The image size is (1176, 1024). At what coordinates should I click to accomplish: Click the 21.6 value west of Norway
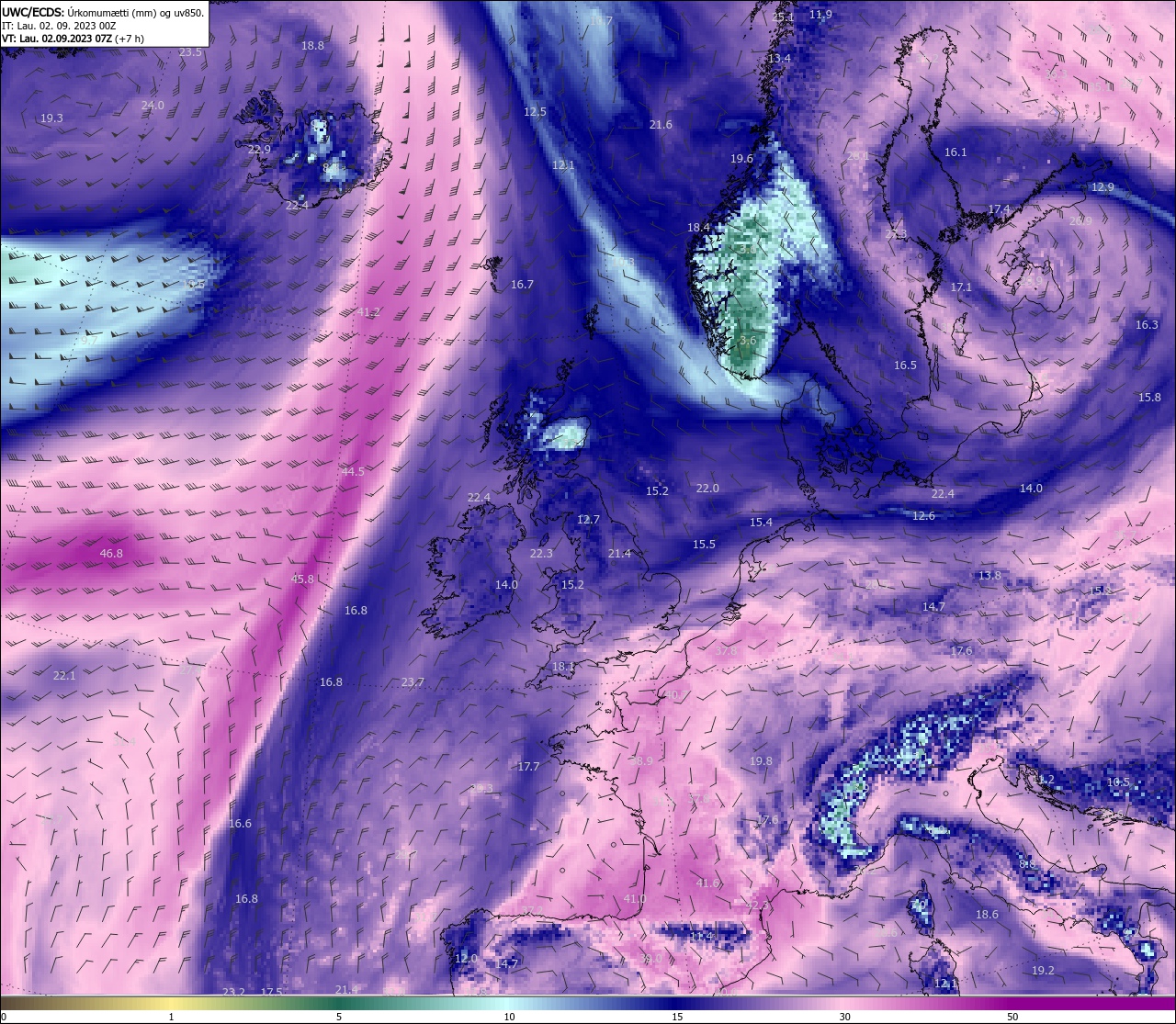(661, 125)
